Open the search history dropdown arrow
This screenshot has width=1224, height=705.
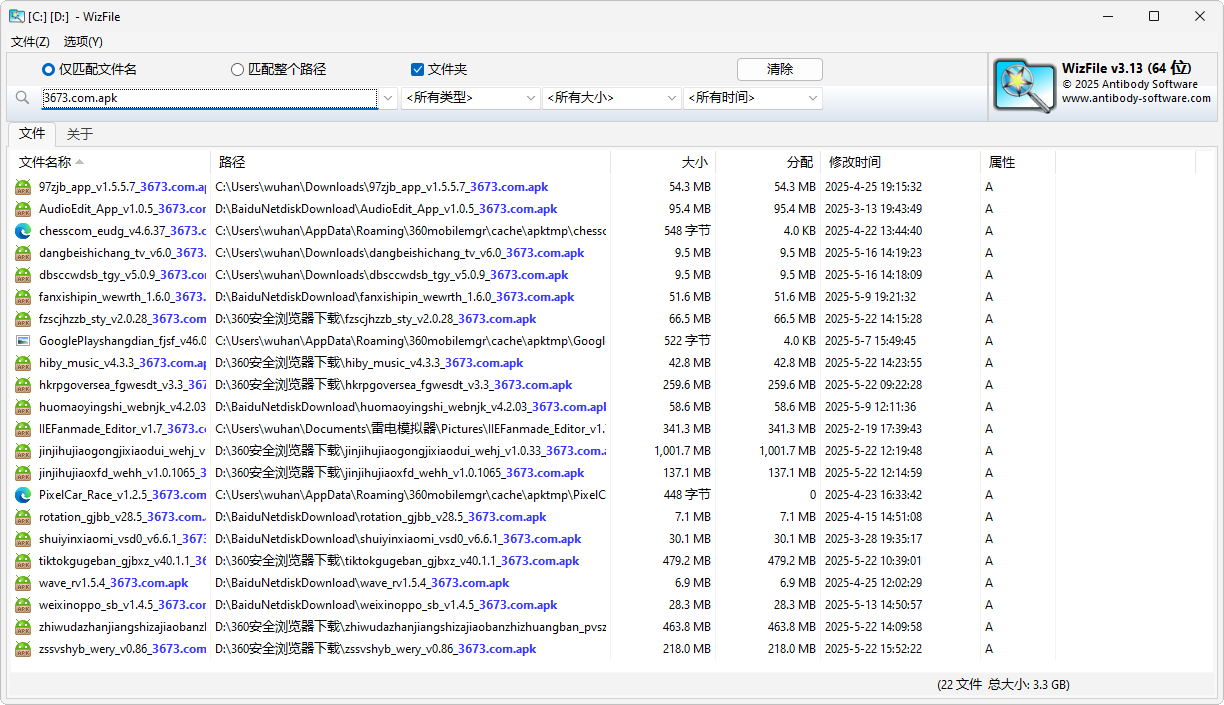click(388, 98)
